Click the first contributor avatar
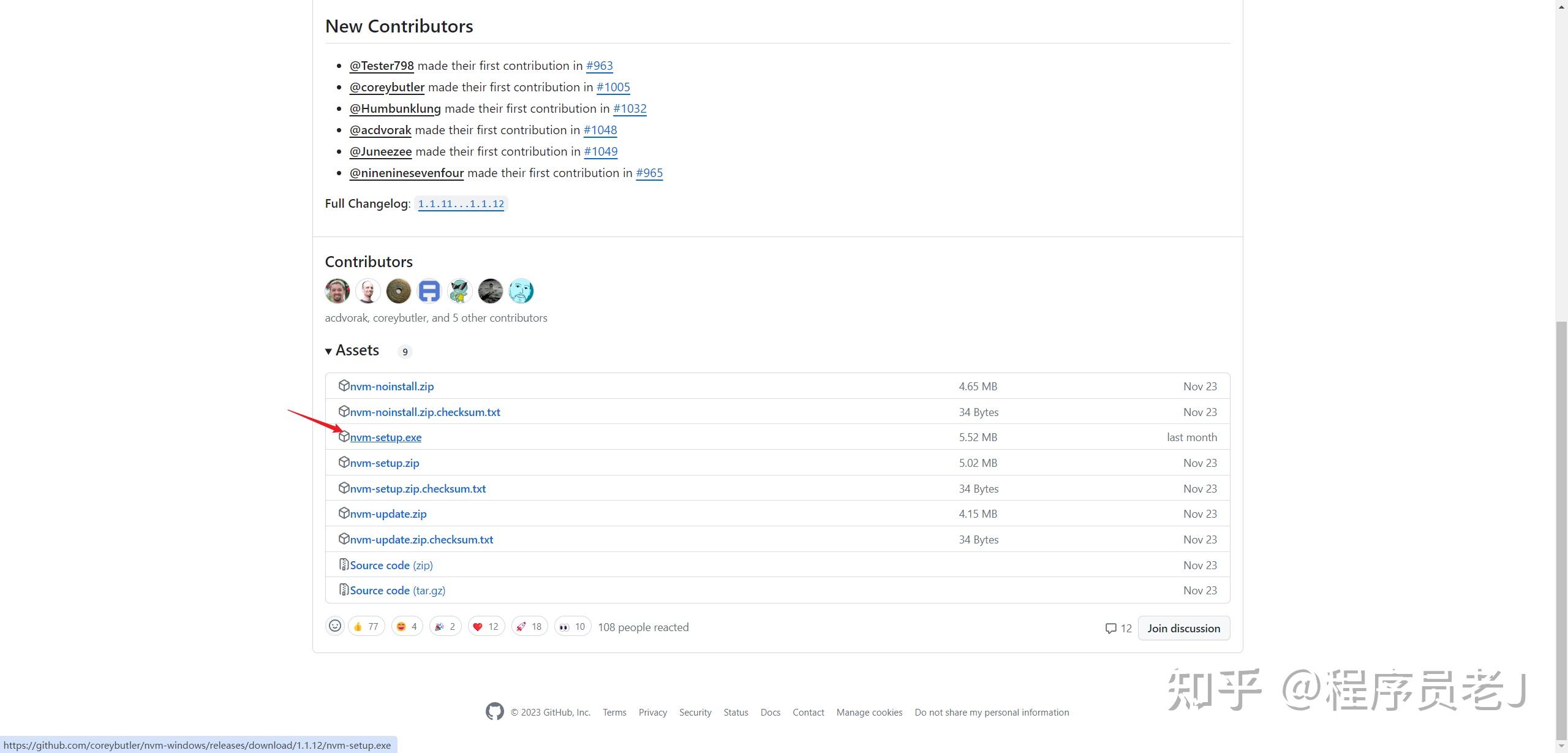 click(337, 291)
